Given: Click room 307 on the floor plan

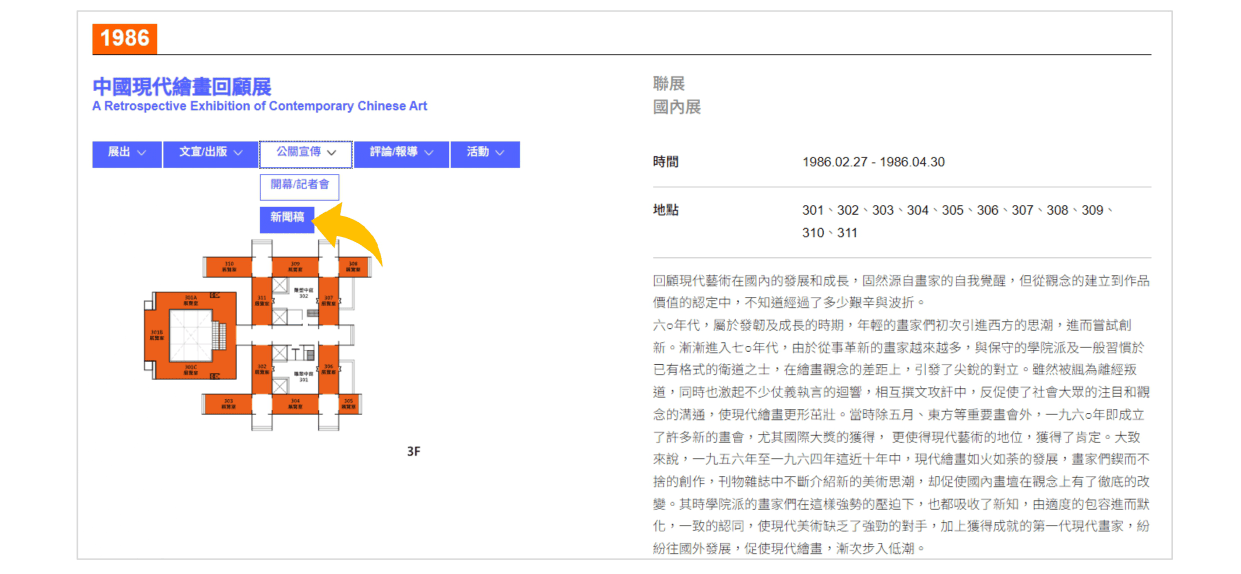Looking at the screenshot, I should (x=329, y=300).
